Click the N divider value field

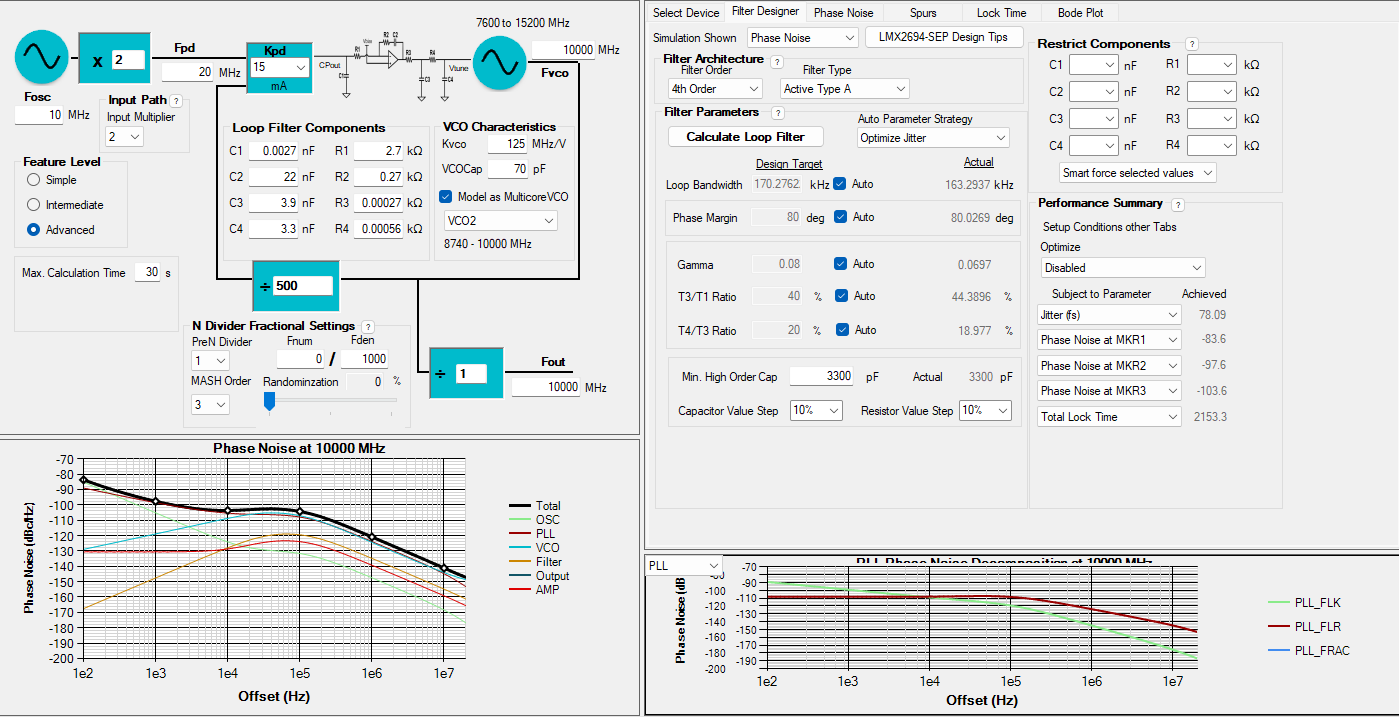(x=302, y=286)
